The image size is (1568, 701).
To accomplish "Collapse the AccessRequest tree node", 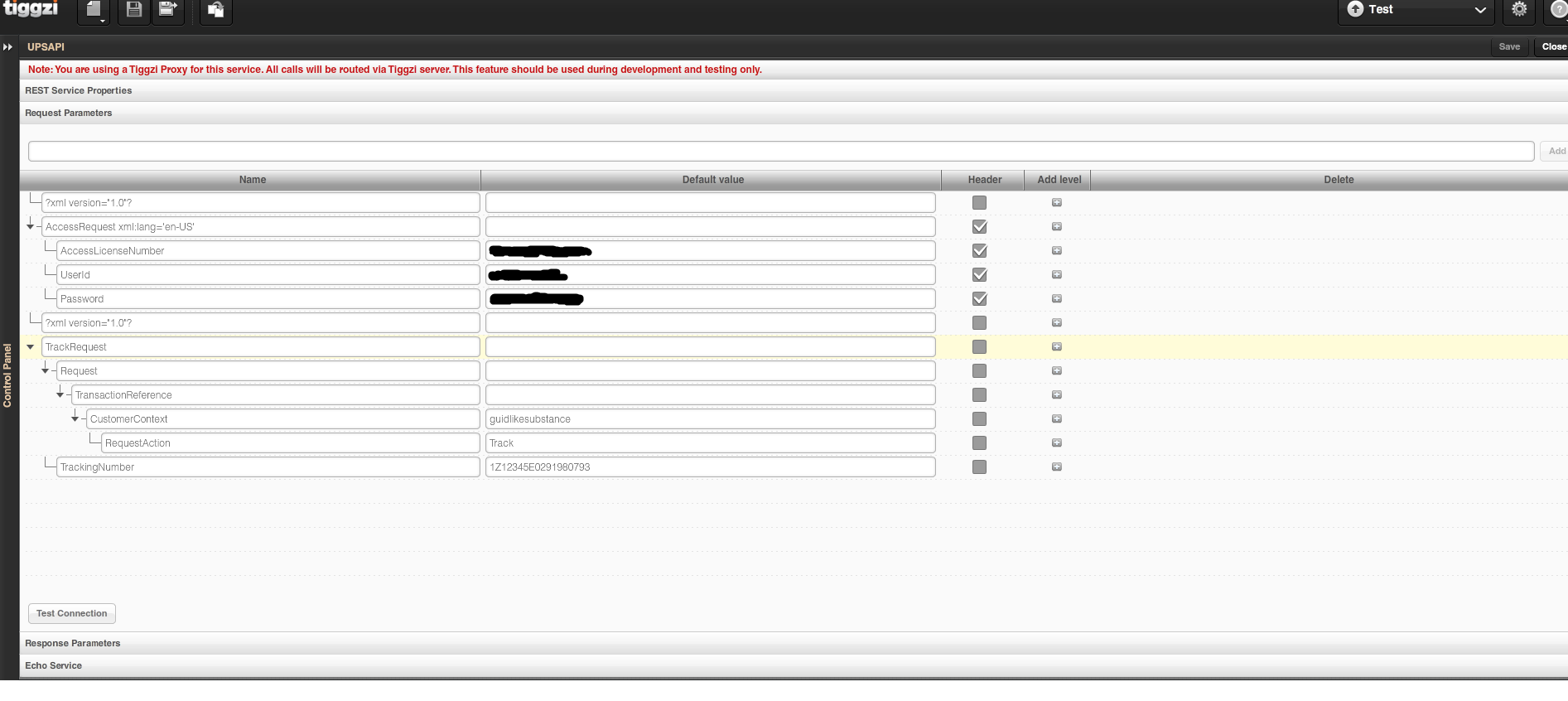I will click(x=31, y=226).
